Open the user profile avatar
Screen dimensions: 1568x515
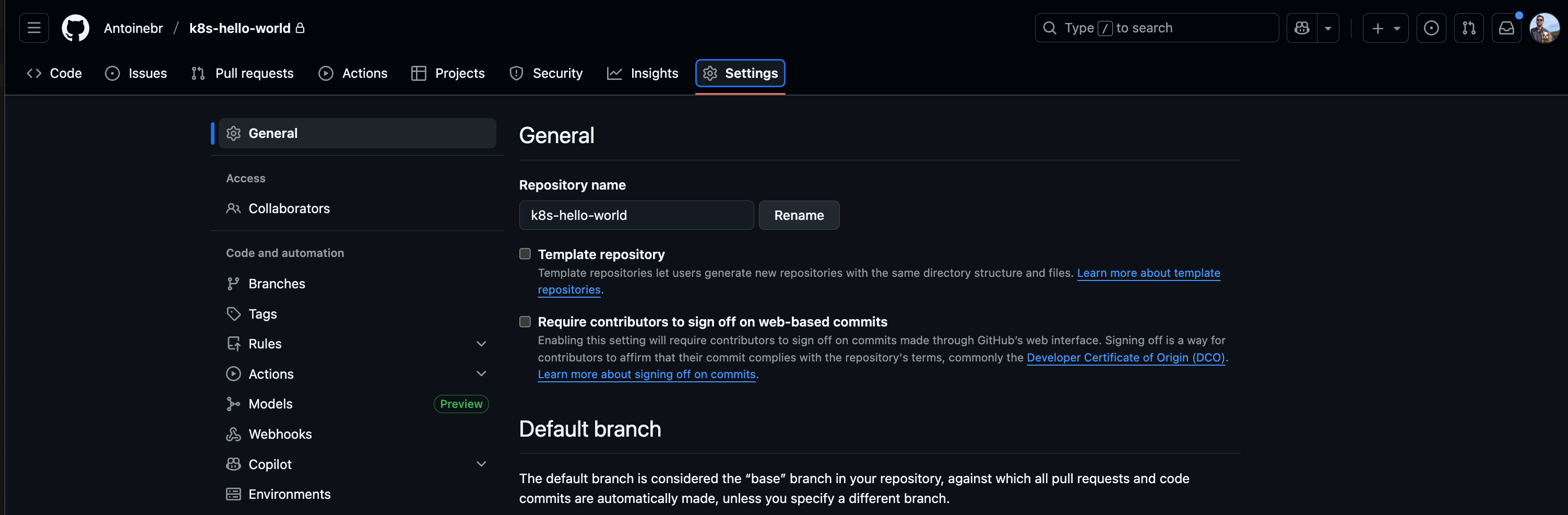(x=1545, y=28)
